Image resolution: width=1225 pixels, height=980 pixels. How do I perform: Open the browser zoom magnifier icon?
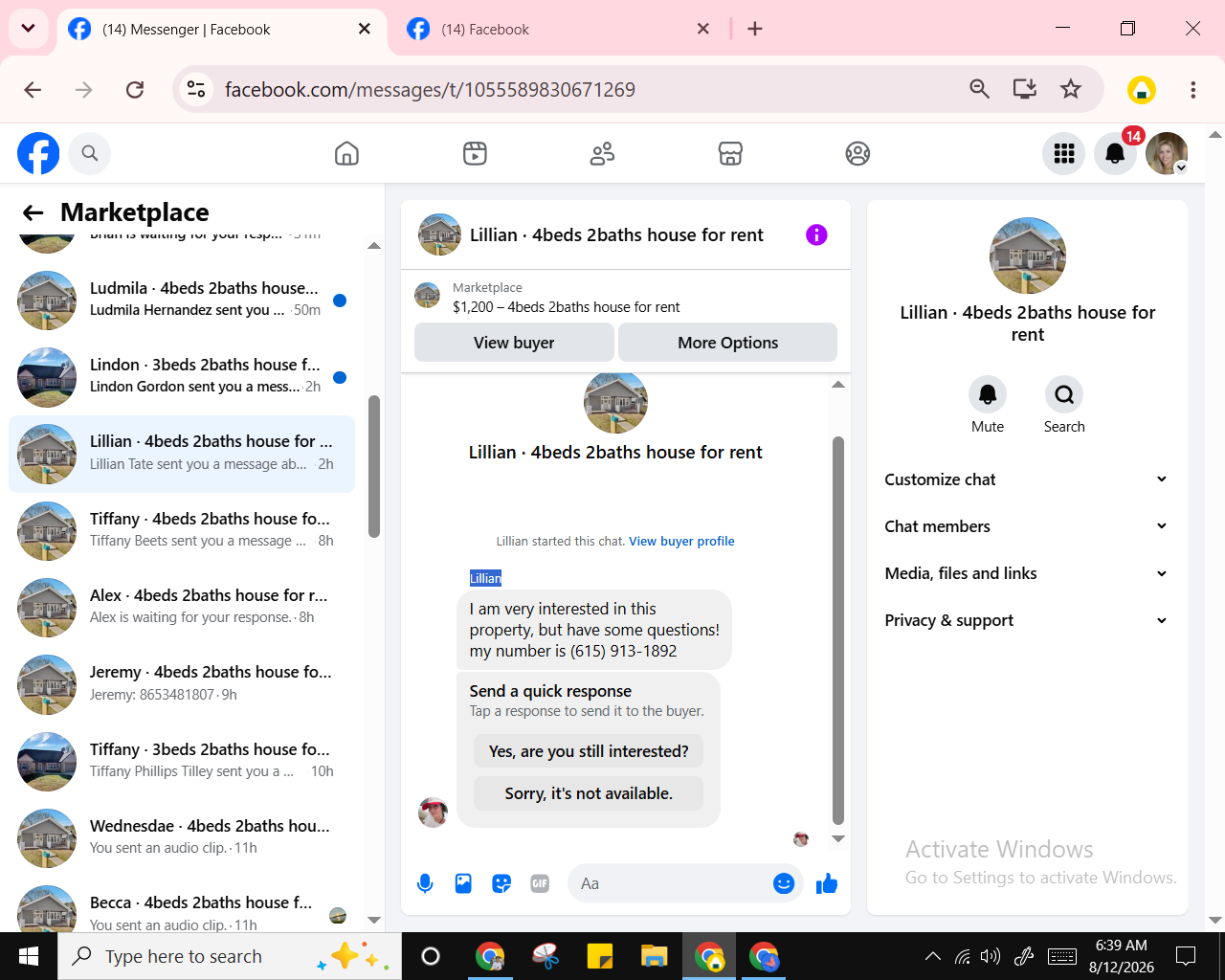tap(979, 89)
